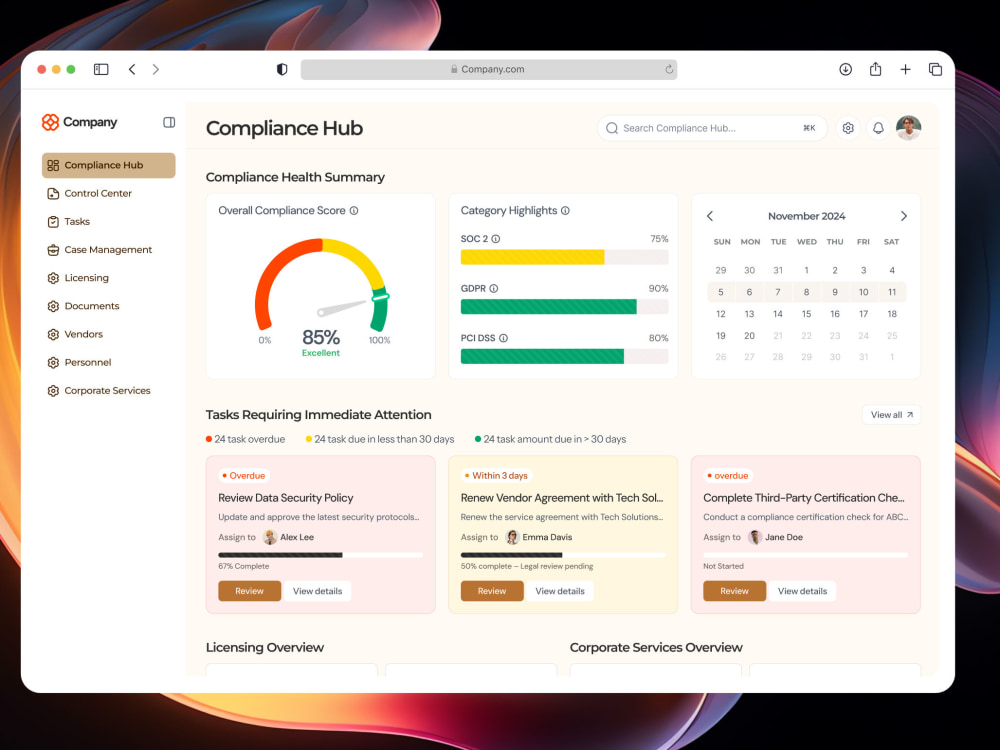Click Review on Renew Vendor Agreement card
The height and width of the screenshot is (750, 1000).
click(492, 591)
